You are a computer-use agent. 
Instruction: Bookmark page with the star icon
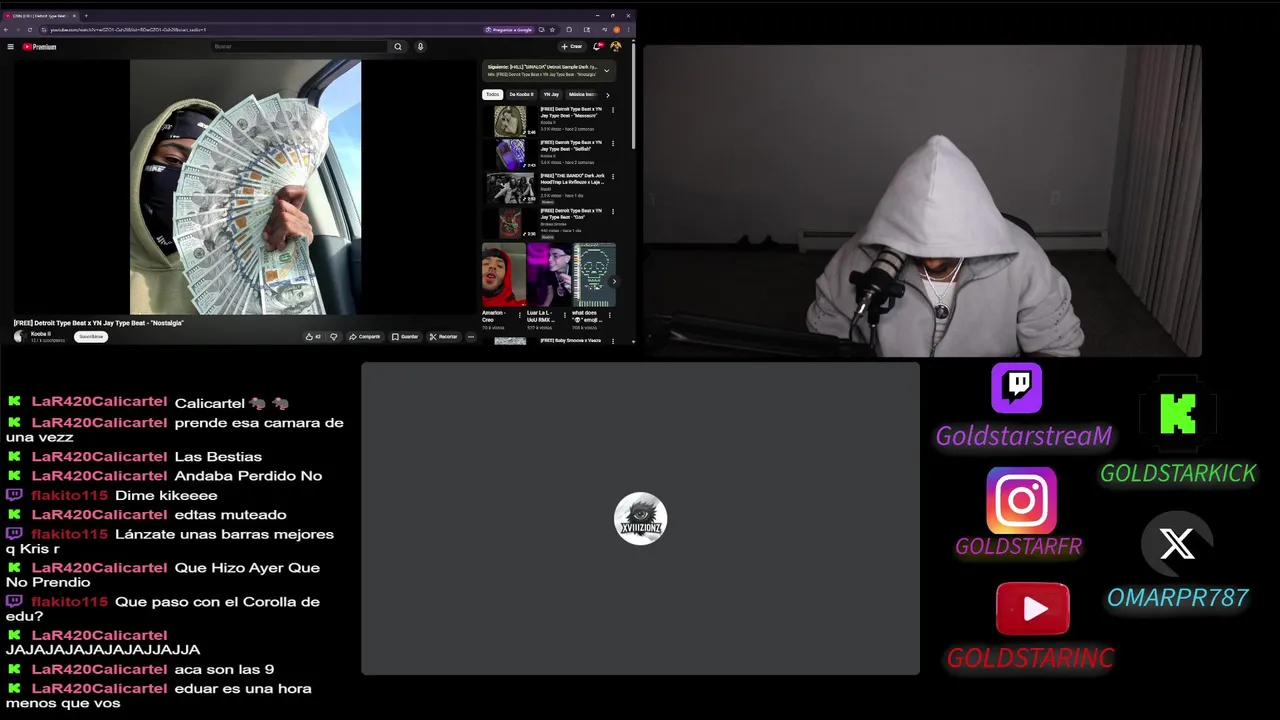[x=554, y=30]
